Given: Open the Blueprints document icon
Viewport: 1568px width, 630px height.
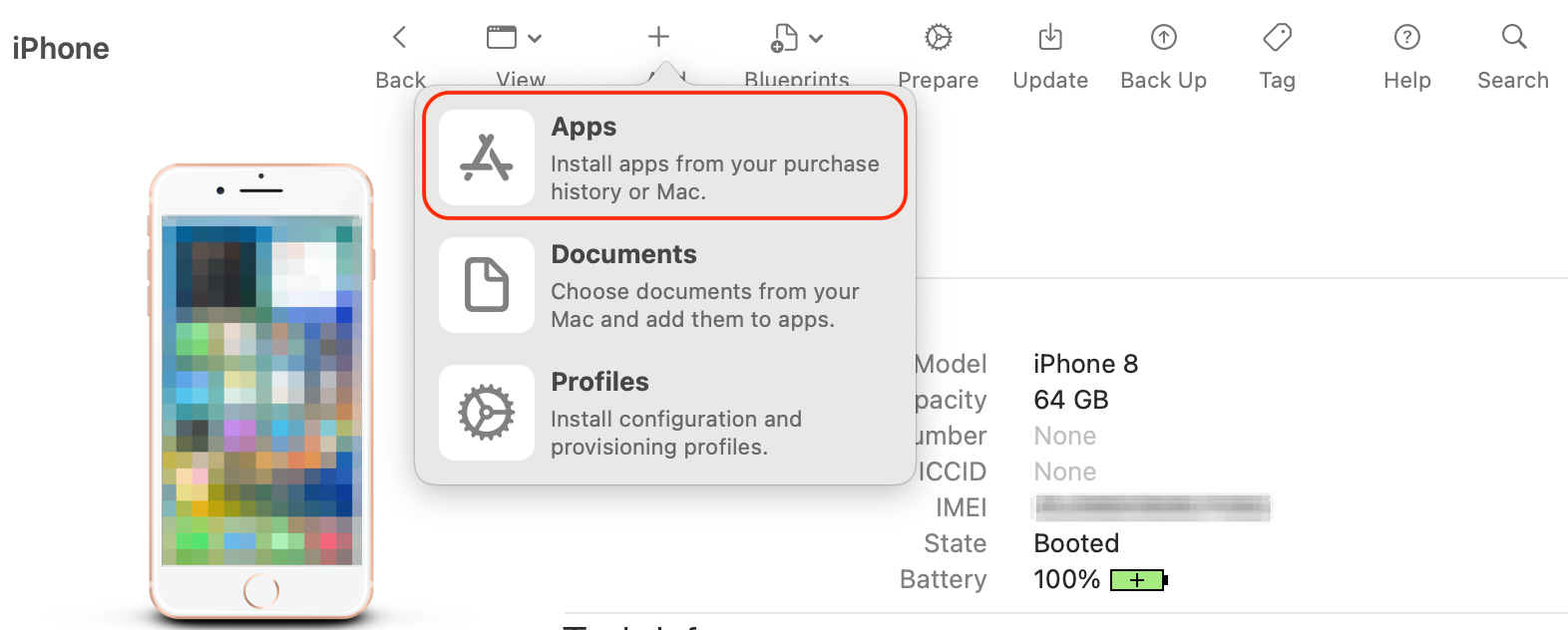Looking at the screenshot, I should point(785,38).
